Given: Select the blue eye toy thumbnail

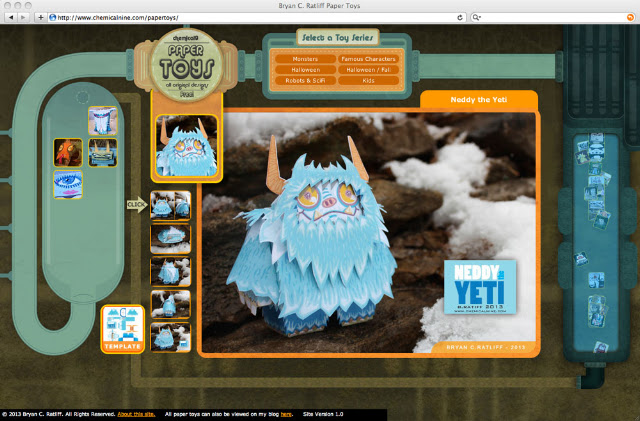Looking at the screenshot, I should pyautogui.click(x=68, y=185).
